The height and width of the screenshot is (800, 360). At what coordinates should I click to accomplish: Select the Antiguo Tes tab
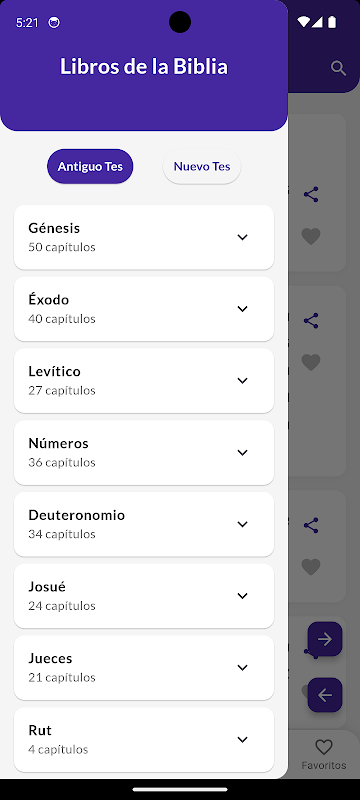point(90,166)
